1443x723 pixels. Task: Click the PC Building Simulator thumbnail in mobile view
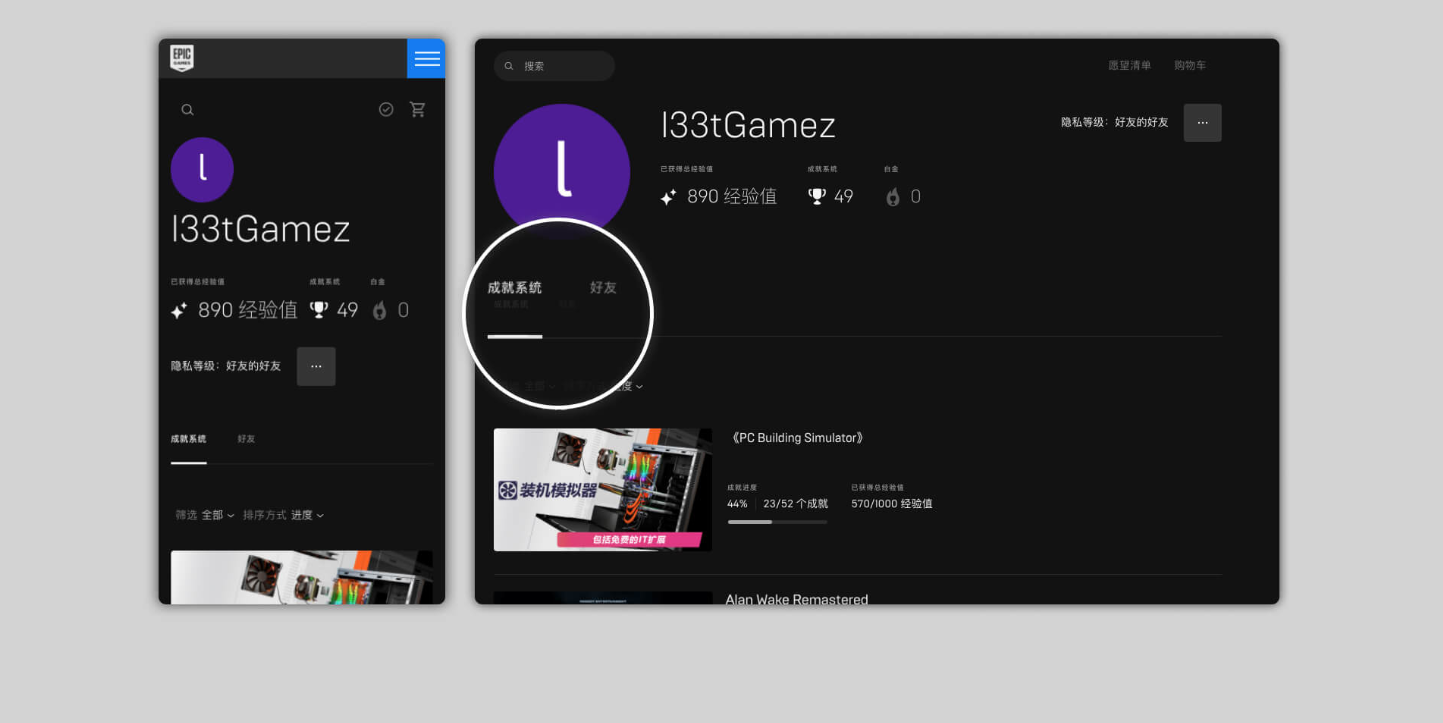(302, 577)
